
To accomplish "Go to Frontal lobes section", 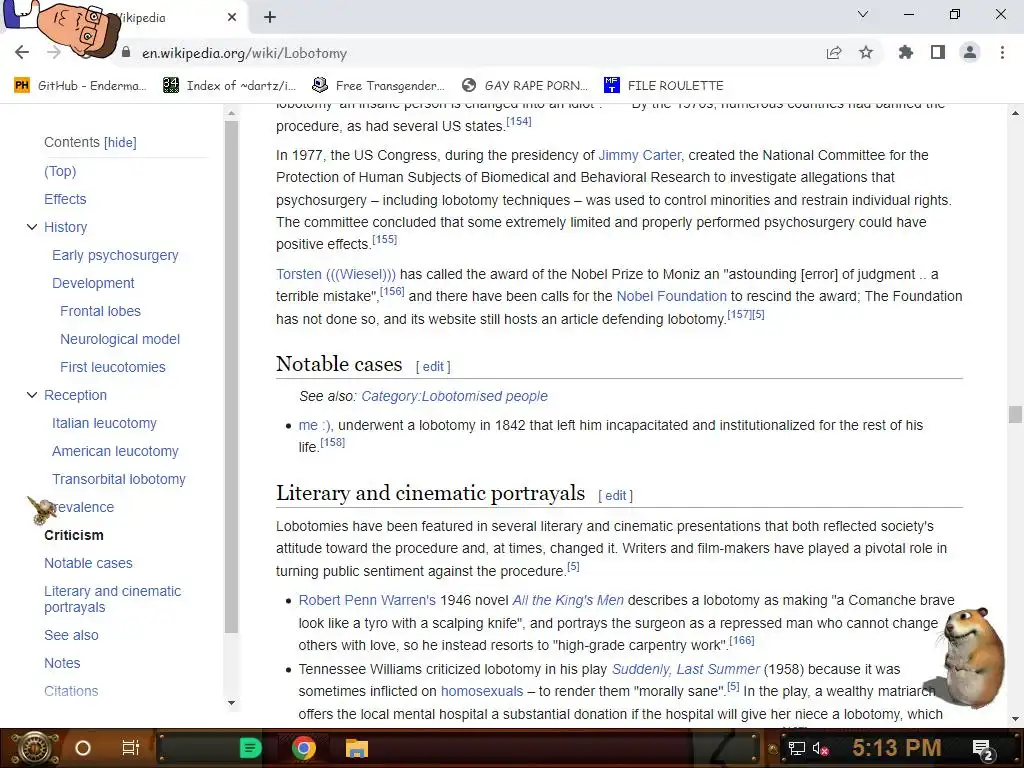I will pyautogui.click(x=101, y=312).
